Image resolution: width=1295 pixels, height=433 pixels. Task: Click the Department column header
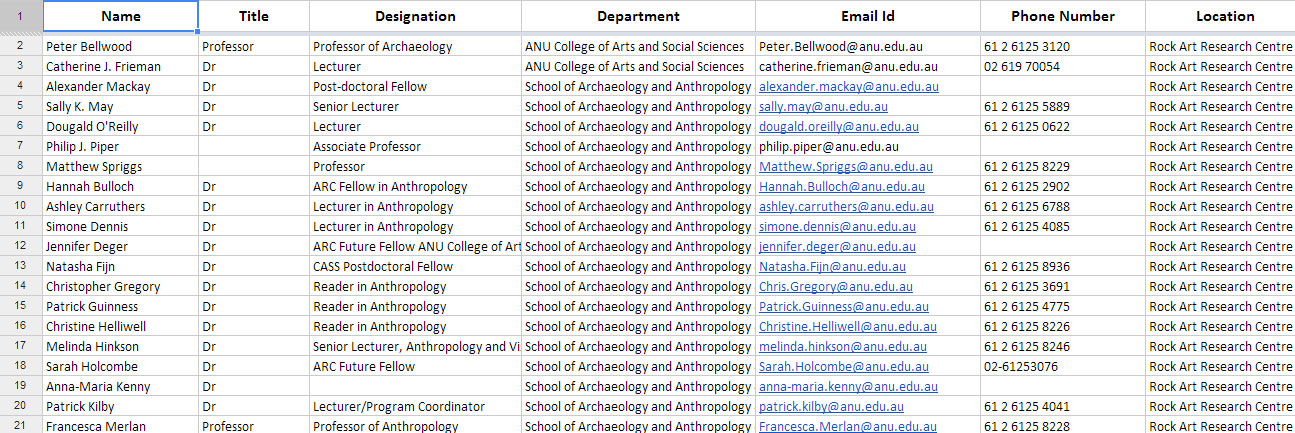[x=638, y=16]
